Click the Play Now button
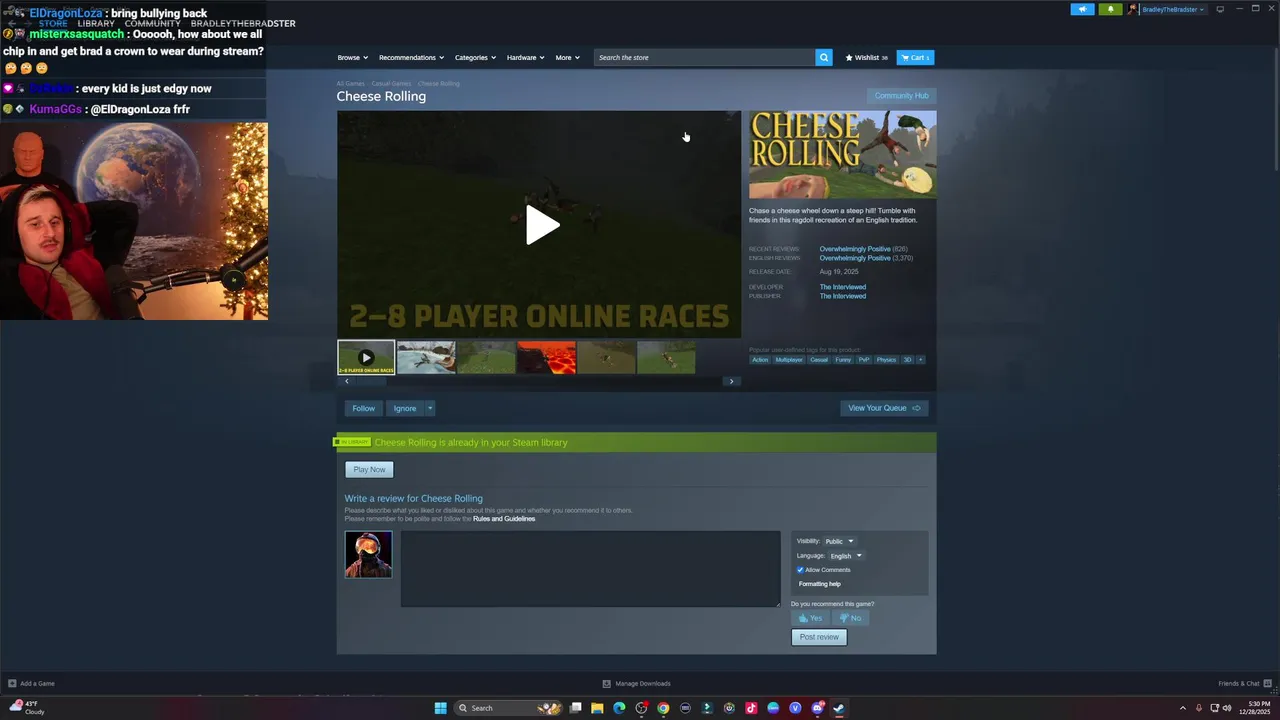1280x720 pixels. pyautogui.click(x=369, y=469)
